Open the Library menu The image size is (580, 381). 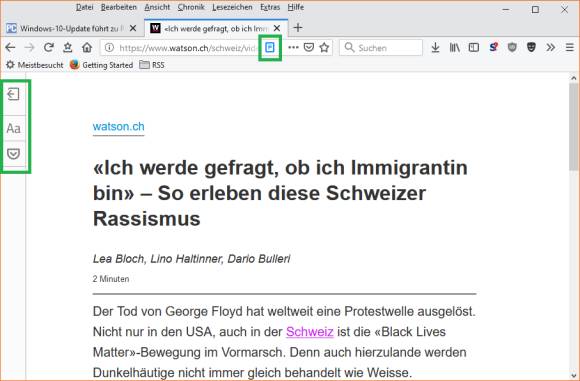(x=455, y=47)
